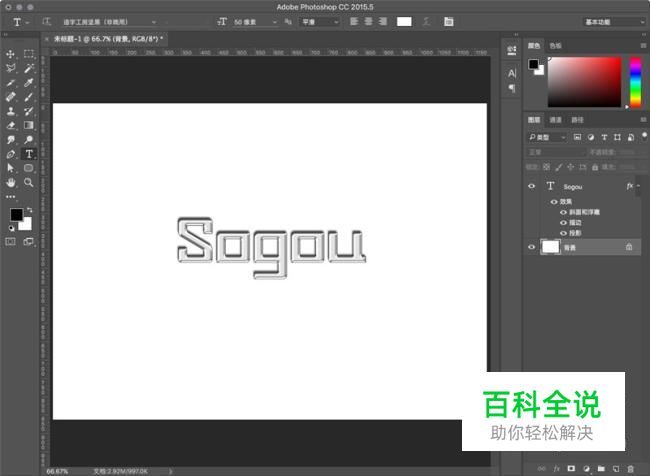
Task: Hide the Sogou text layer
Action: (532, 186)
